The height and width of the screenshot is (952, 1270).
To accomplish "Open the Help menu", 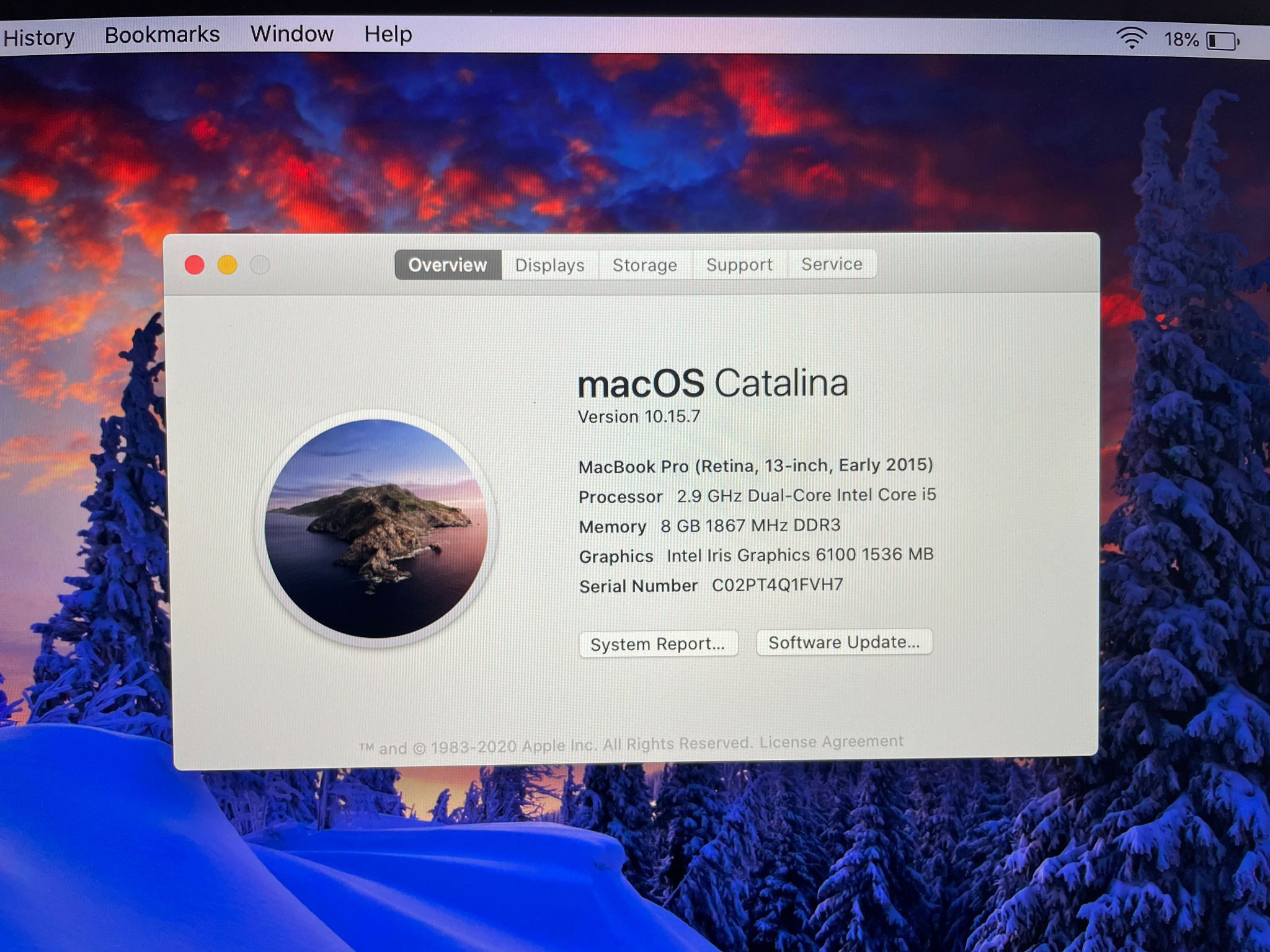I will click(x=388, y=34).
